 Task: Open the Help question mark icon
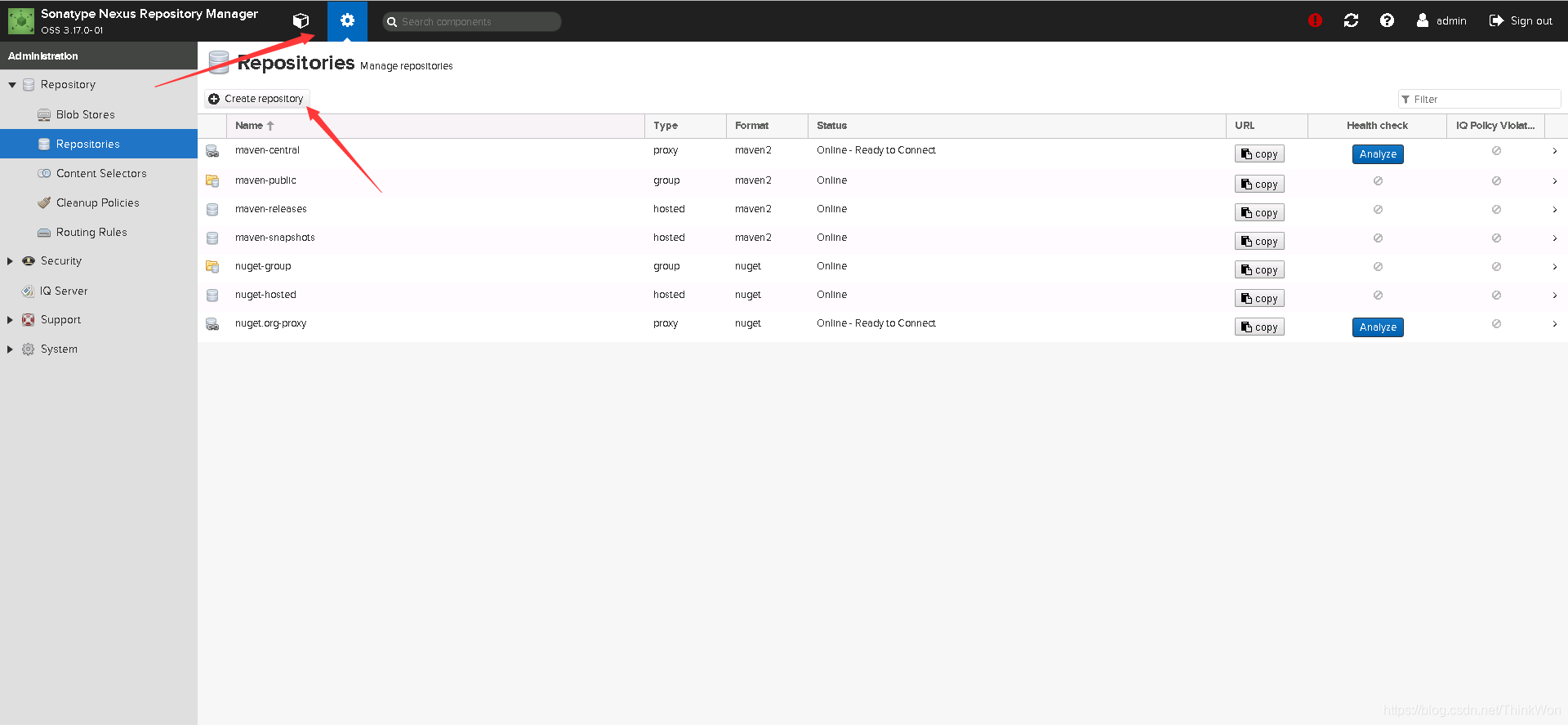(x=1387, y=20)
